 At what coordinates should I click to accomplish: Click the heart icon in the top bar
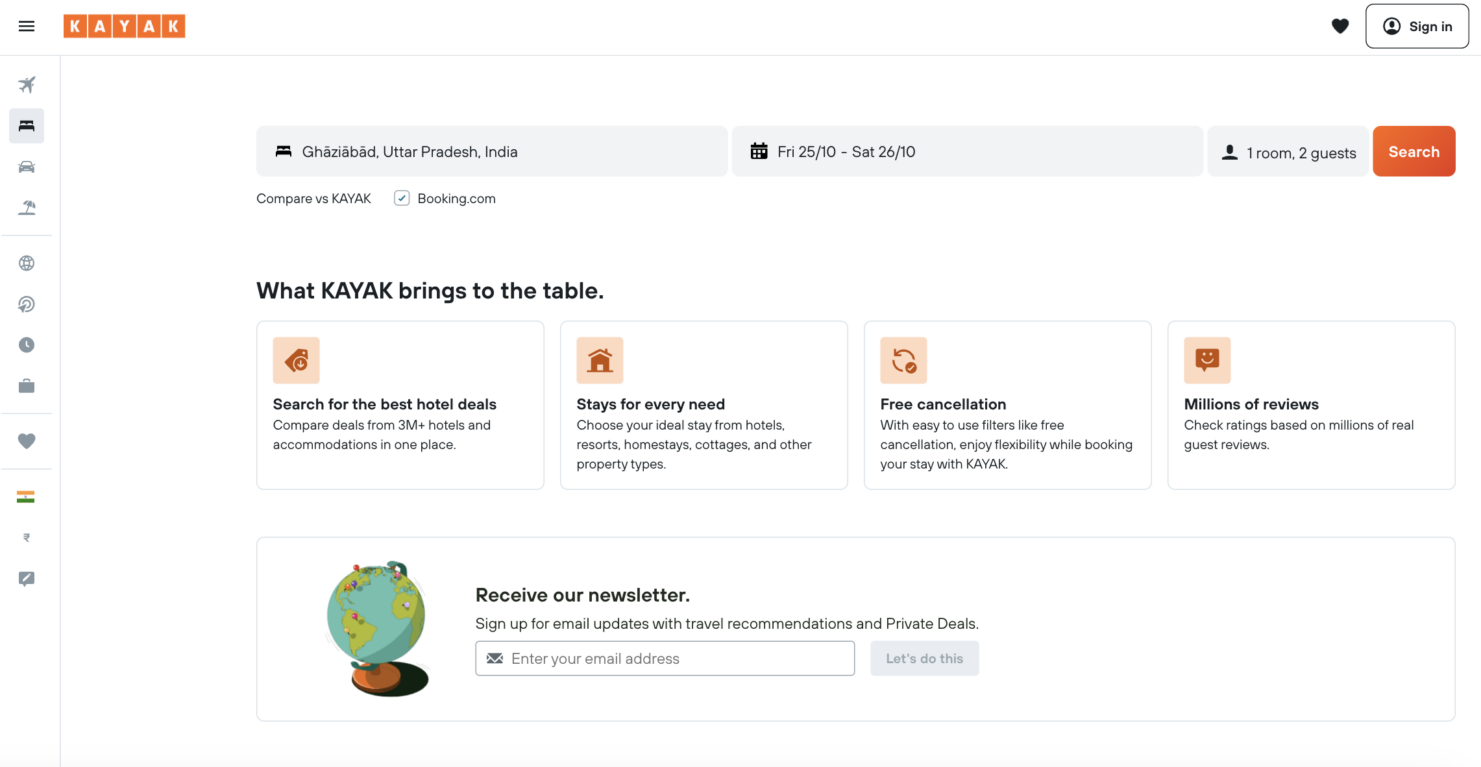pos(1340,26)
